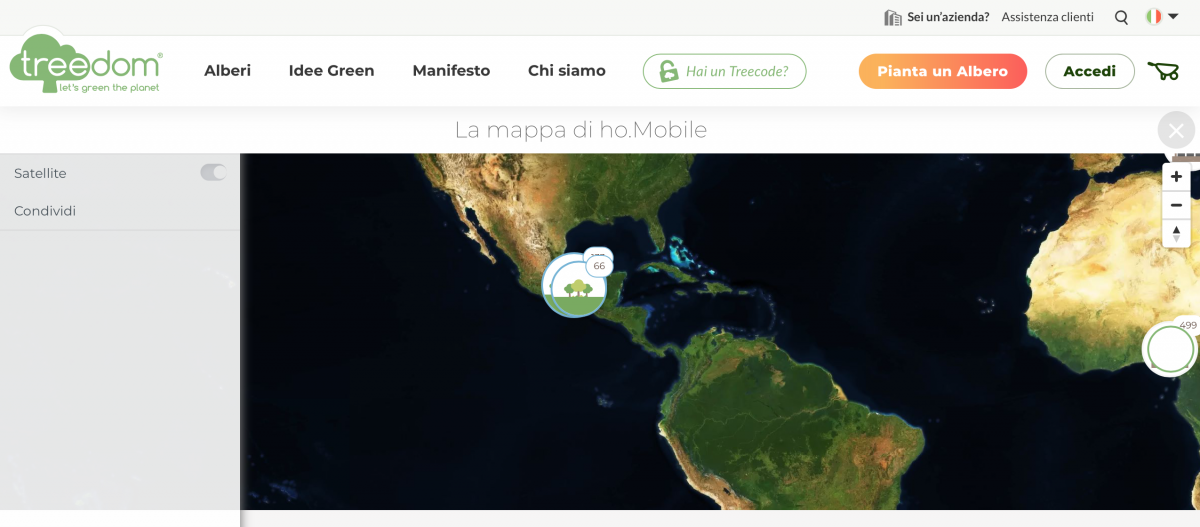1200x527 pixels.
Task: Click the search magnifier icon
Action: 1122,17
